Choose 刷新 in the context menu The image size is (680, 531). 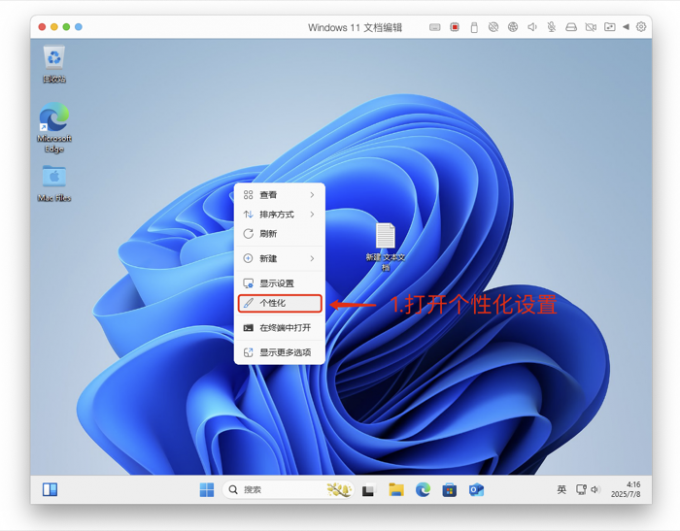pyautogui.click(x=279, y=234)
